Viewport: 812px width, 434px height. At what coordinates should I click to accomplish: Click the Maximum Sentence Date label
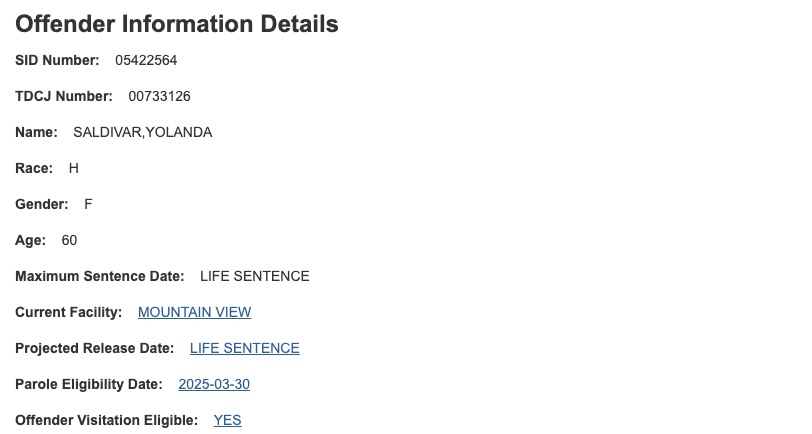99,276
